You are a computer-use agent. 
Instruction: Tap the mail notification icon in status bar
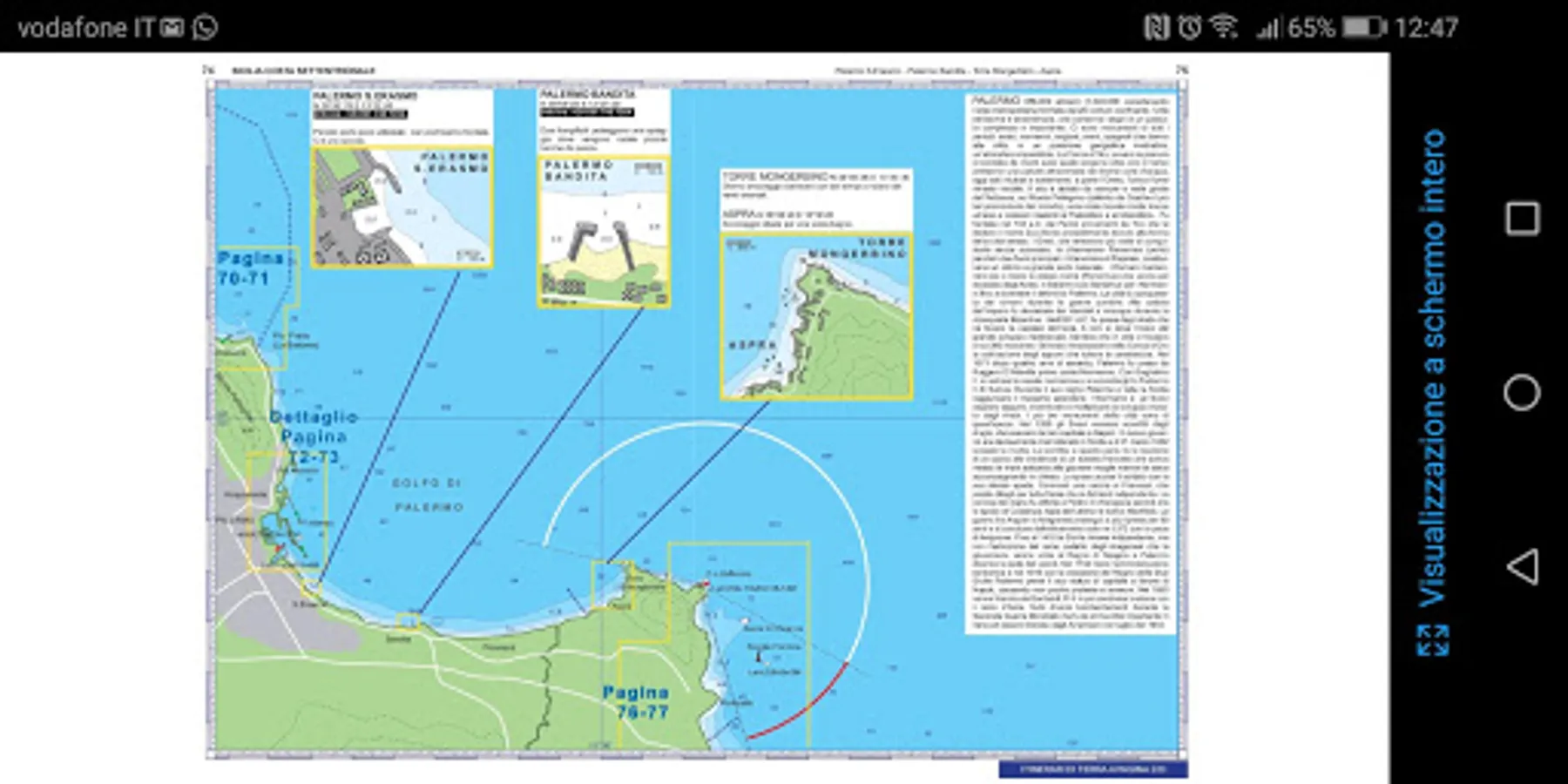click(x=172, y=29)
